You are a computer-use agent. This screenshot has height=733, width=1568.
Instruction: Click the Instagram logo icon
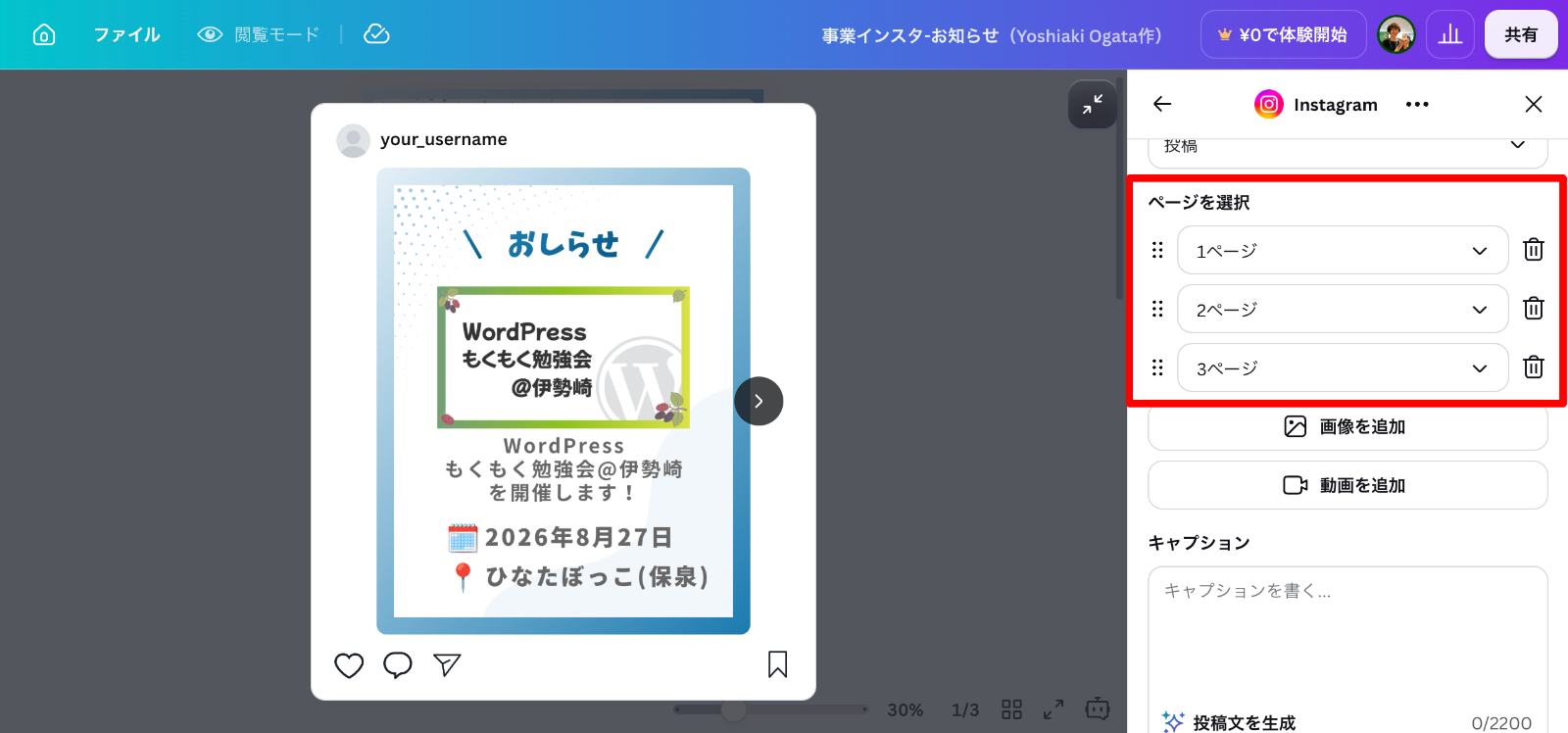1269,104
